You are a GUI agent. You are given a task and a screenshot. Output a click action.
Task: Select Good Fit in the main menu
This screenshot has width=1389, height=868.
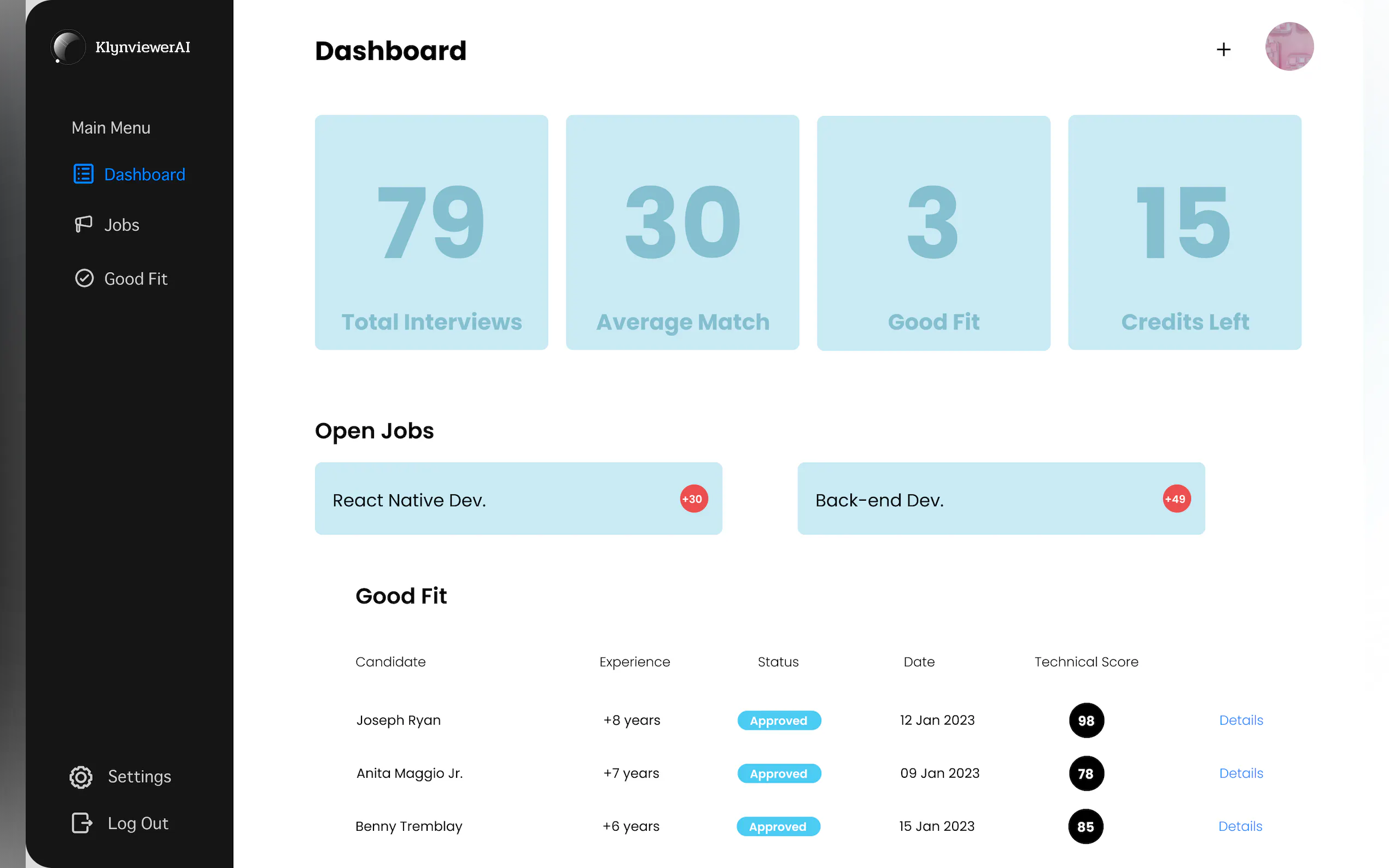click(x=136, y=279)
